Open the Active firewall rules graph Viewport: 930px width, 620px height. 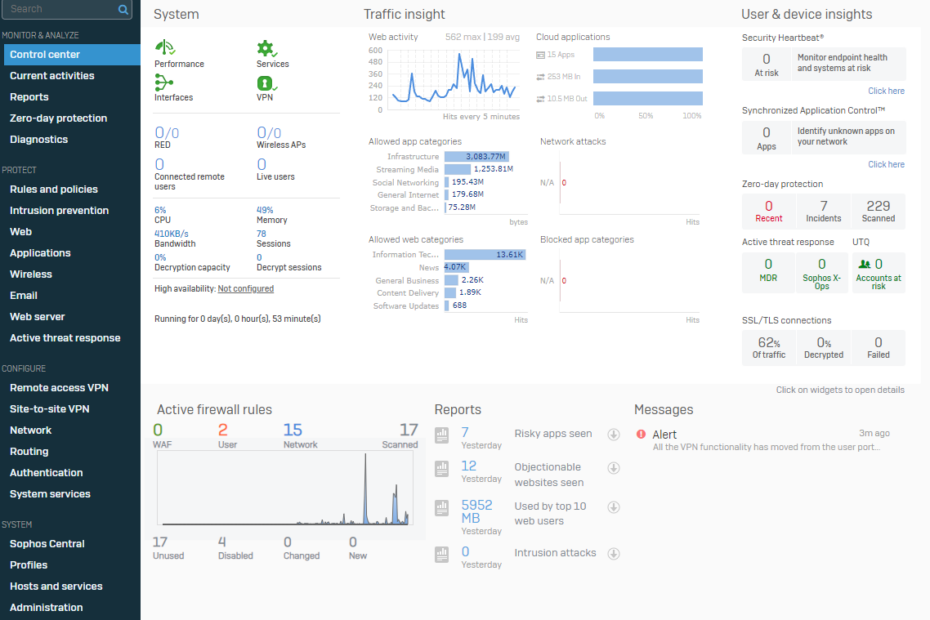pos(285,488)
